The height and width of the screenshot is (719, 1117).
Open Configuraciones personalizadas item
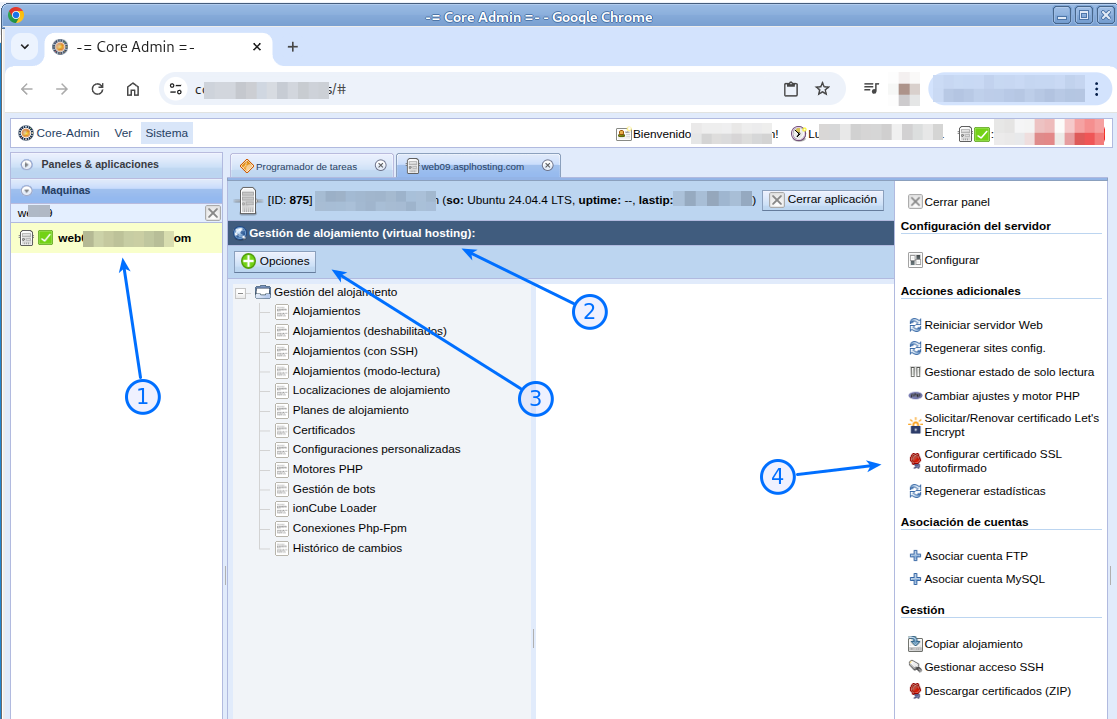tap(376, 450)
